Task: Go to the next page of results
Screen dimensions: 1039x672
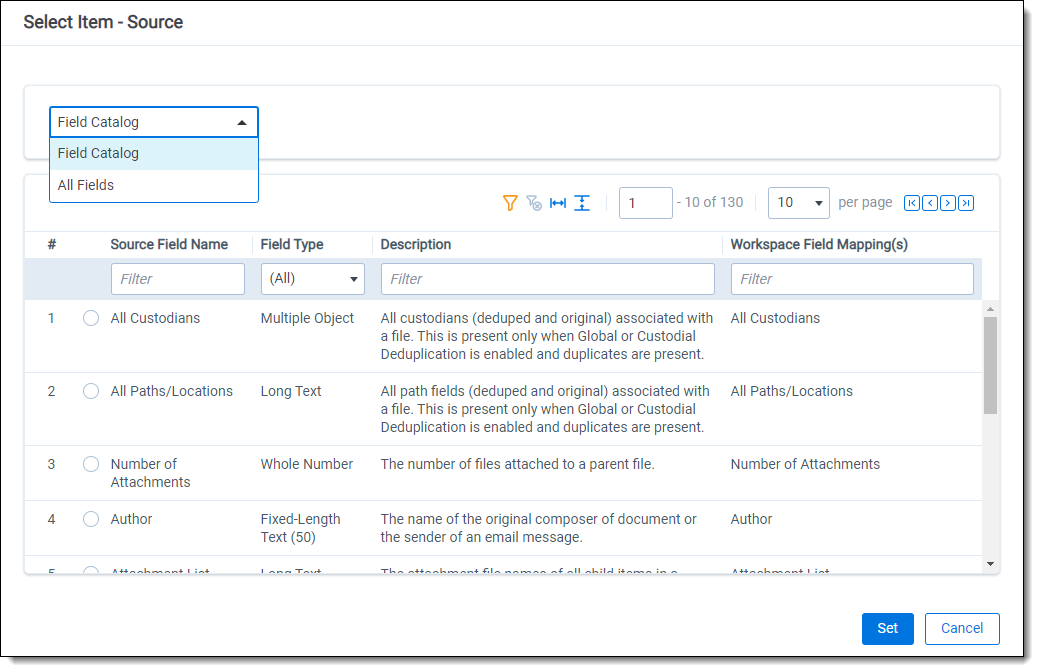Action: 947,203
